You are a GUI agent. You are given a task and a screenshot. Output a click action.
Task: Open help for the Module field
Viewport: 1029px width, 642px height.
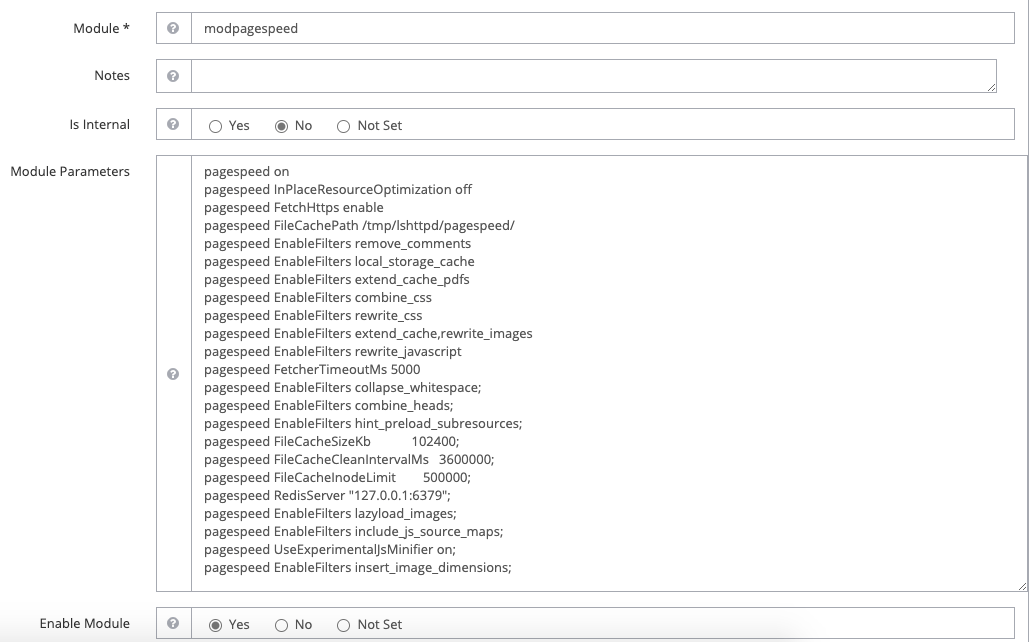pyautogui.click(x=173, y=29)
